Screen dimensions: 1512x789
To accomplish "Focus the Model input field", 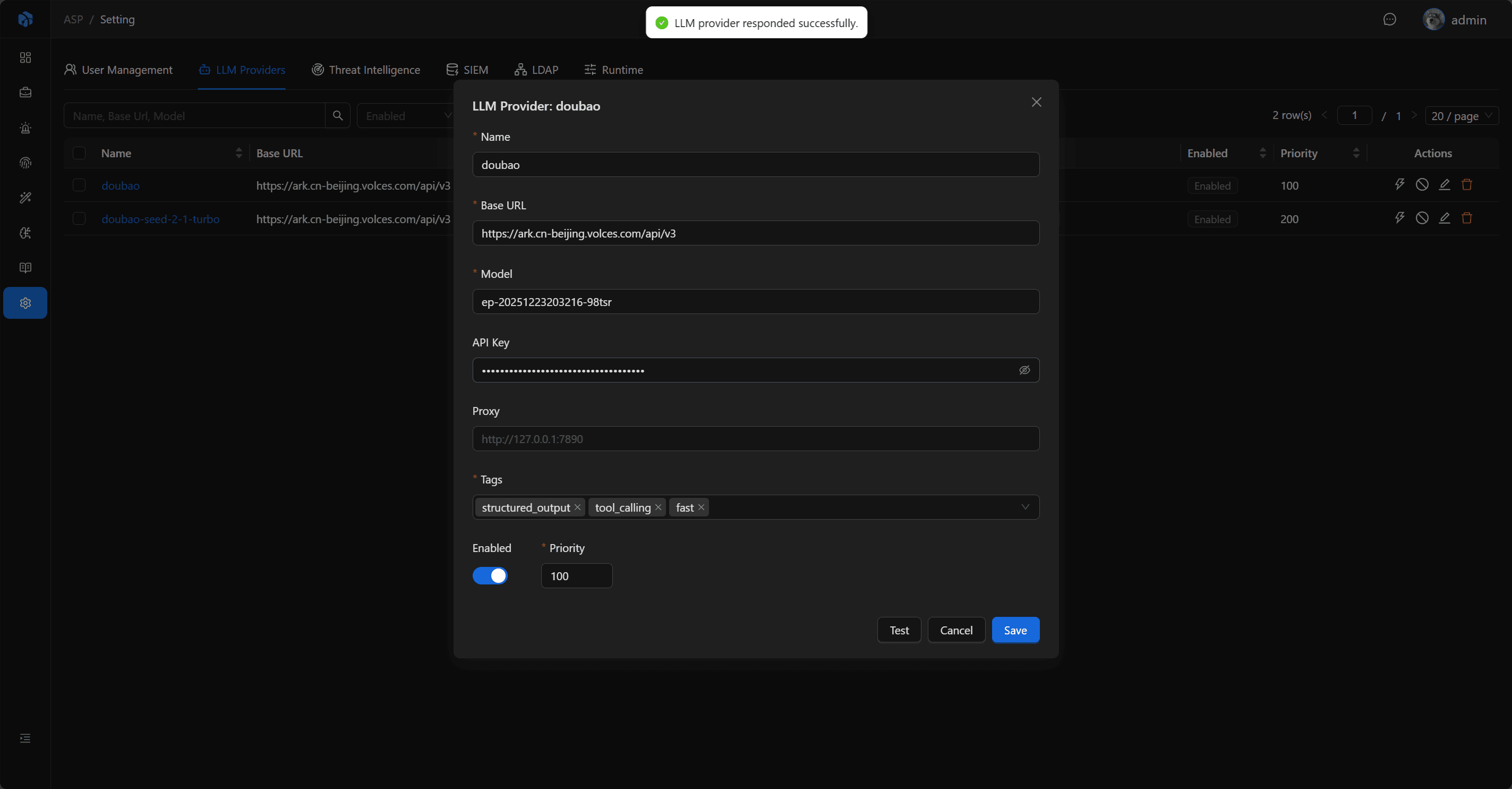I will [755, 302].
